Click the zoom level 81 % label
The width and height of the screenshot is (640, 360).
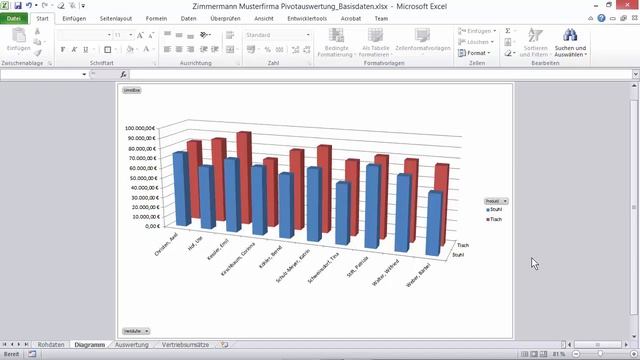559,354
